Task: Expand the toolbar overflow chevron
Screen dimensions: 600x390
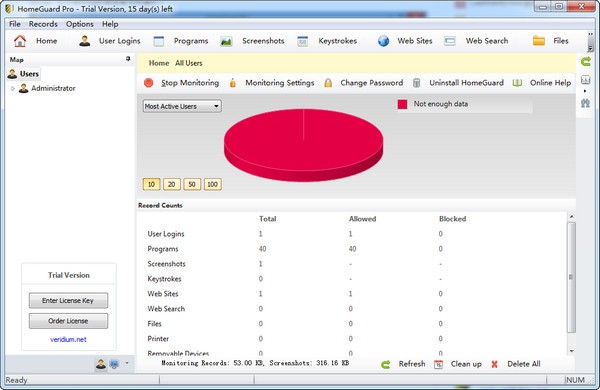Action: tap(590, 41)
